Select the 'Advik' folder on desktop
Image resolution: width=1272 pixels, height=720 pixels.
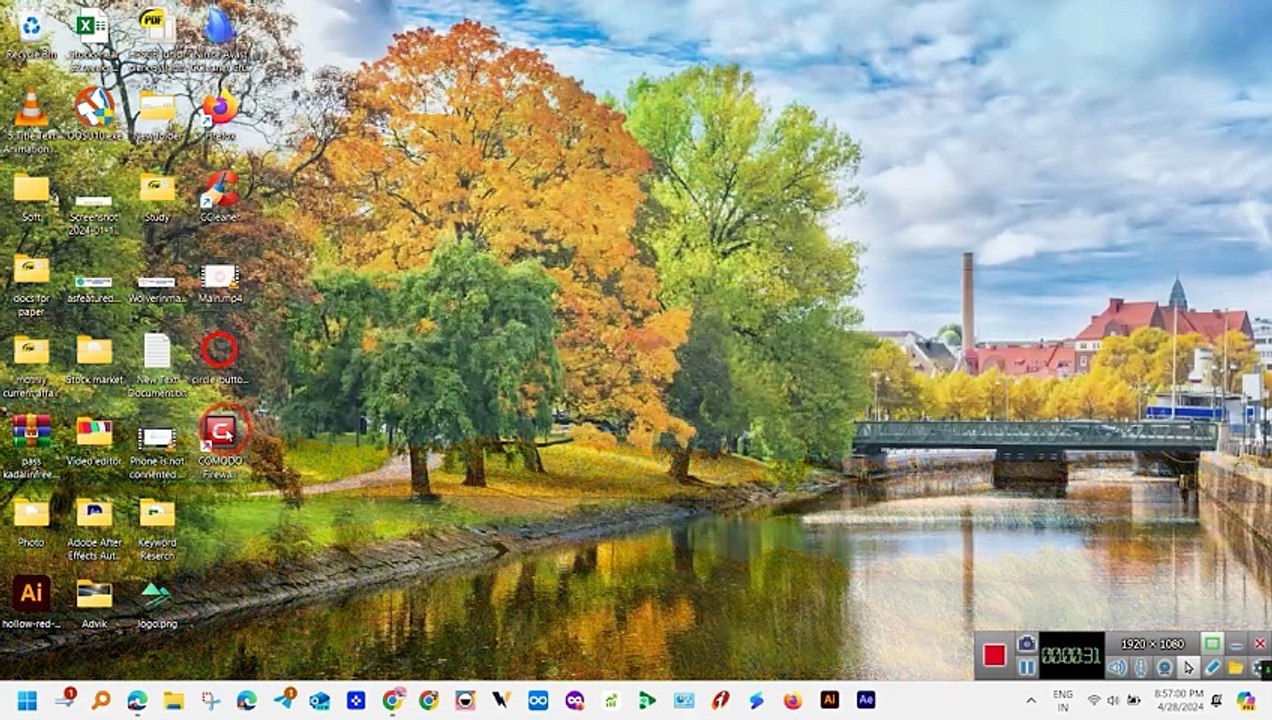coord(94,602)
